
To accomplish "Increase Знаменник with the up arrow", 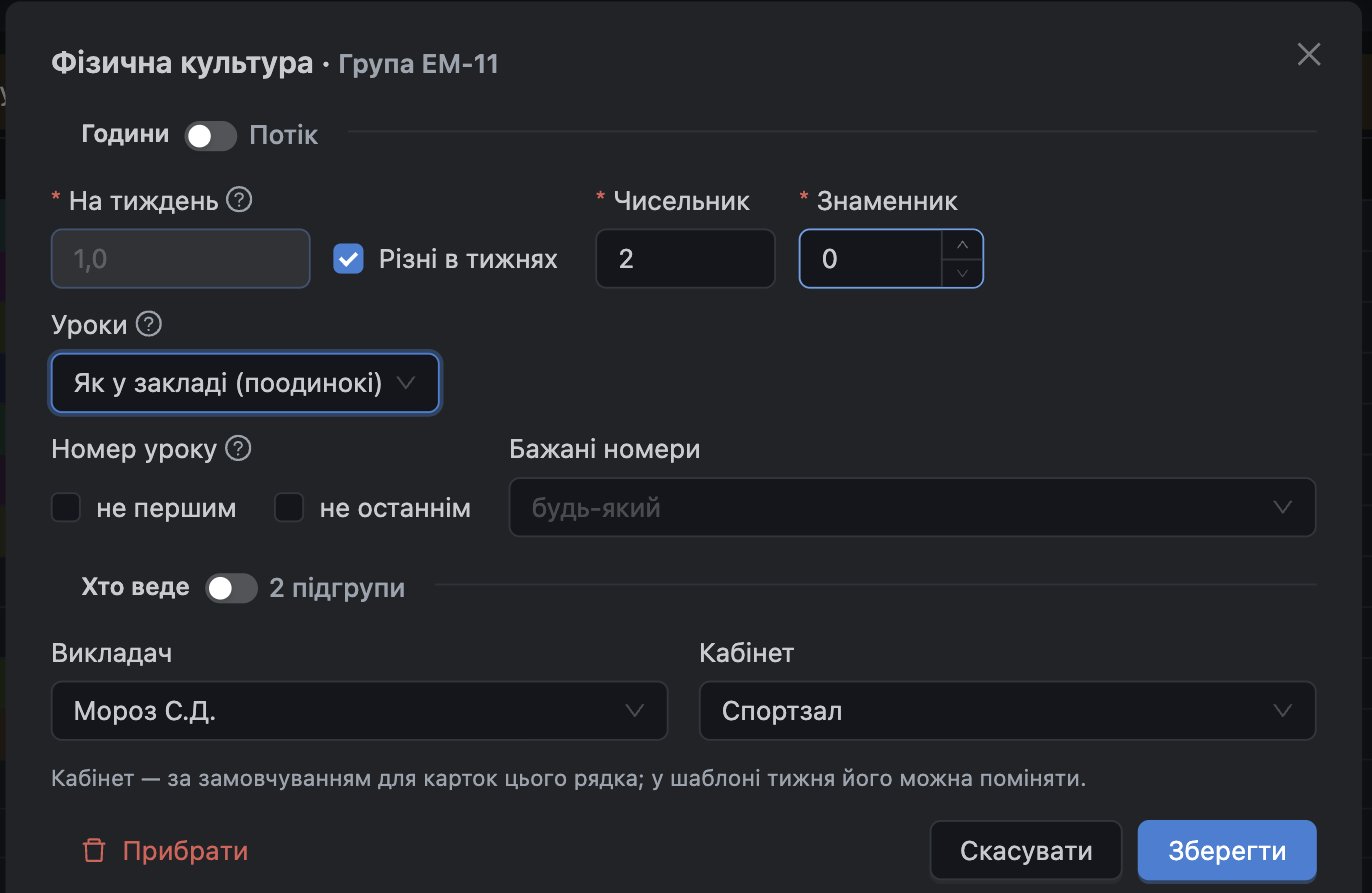I will [x=962, y=245].
